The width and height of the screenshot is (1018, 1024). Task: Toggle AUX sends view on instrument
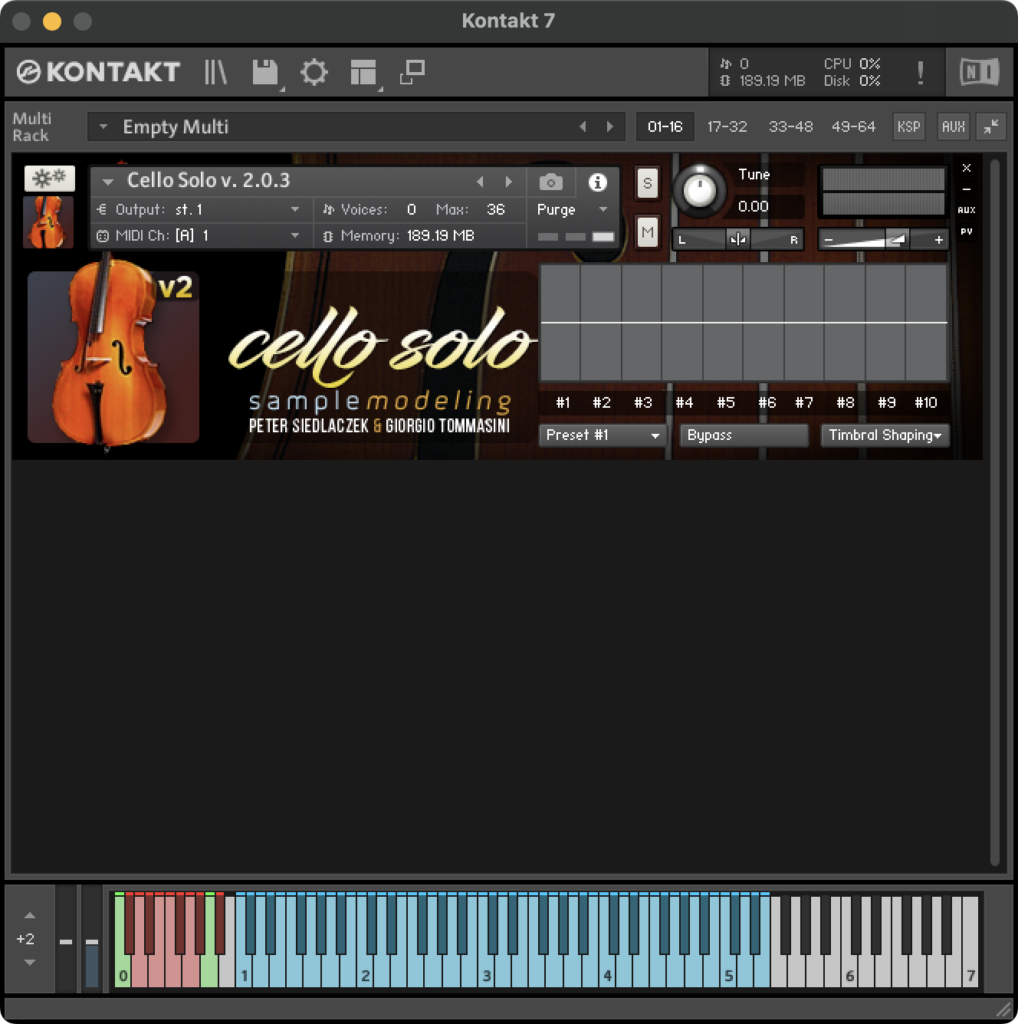[966, 210]
